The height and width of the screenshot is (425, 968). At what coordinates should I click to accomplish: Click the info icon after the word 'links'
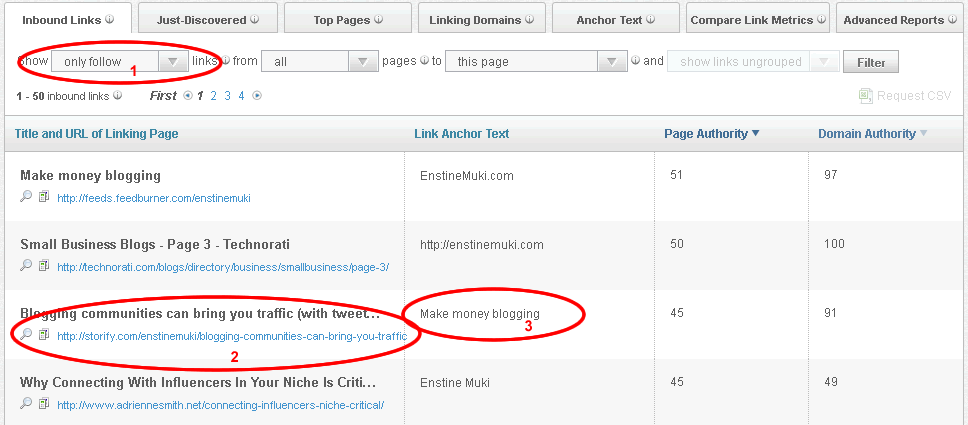pos(225,61)
